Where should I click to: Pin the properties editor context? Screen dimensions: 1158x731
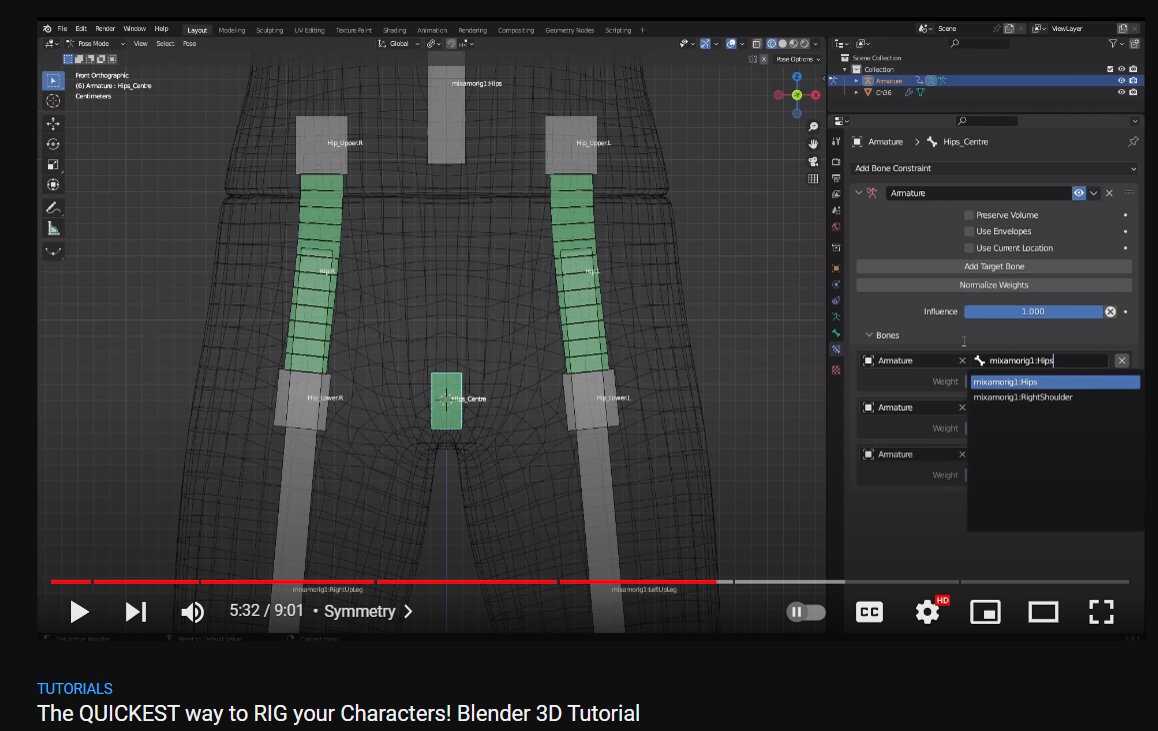[x=1133, y=142]
